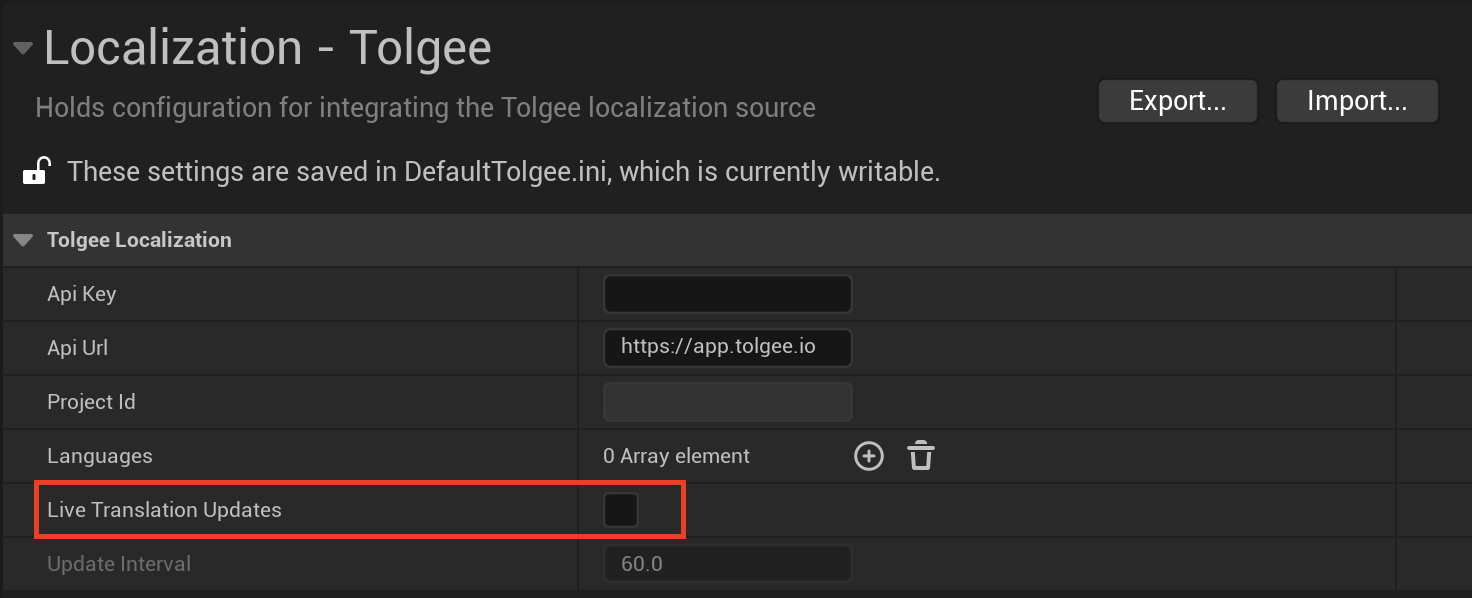Click the unlocked padlock icon
1472x598 pixels.
click(36, 172)
